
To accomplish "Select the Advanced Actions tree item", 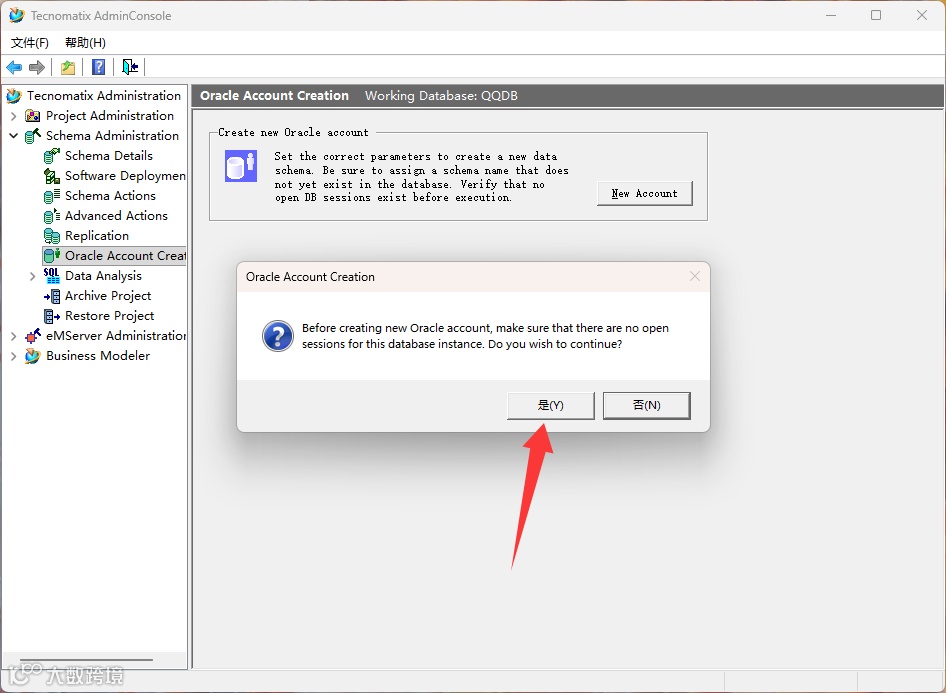I will coord(116,215).
